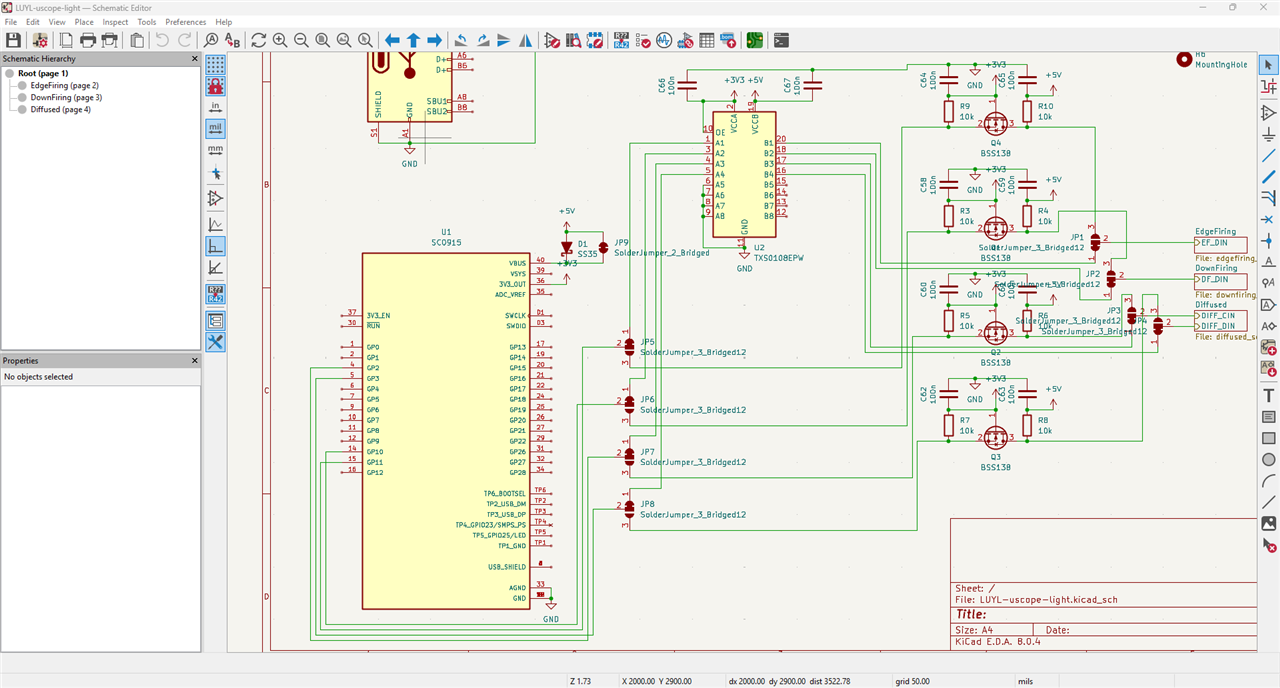Screen dimensions: 1280x688
Task: Switch units to inches
Action: coord(215,107)
